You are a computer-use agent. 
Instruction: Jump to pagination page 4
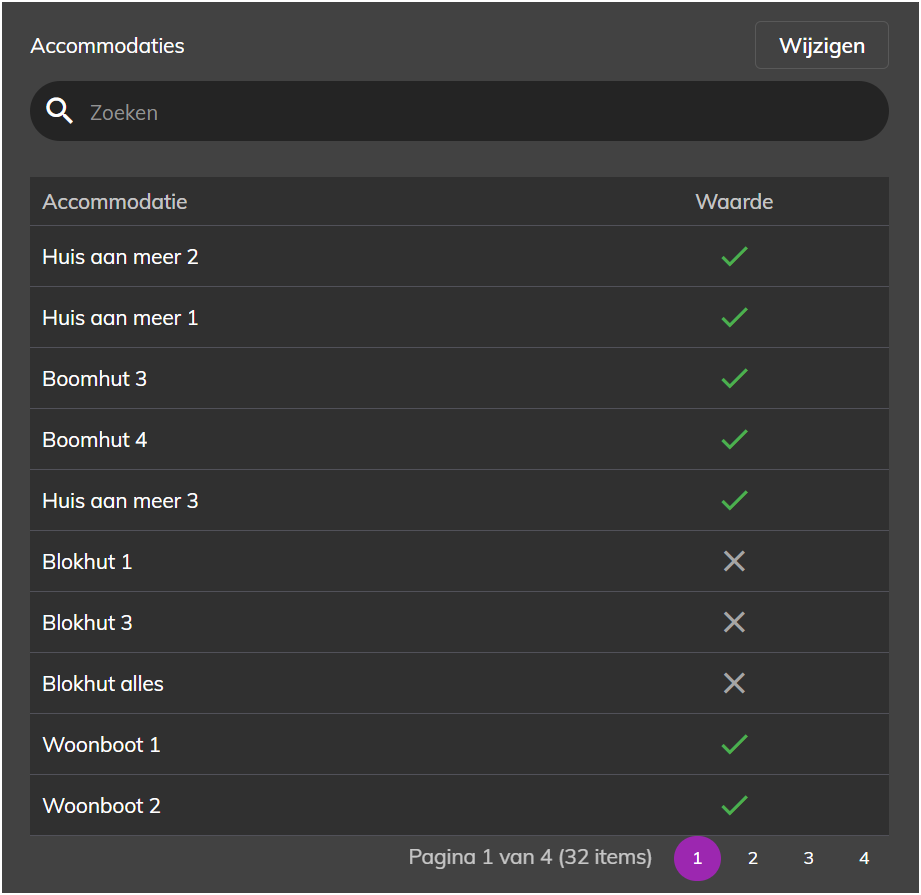[863, 859]
